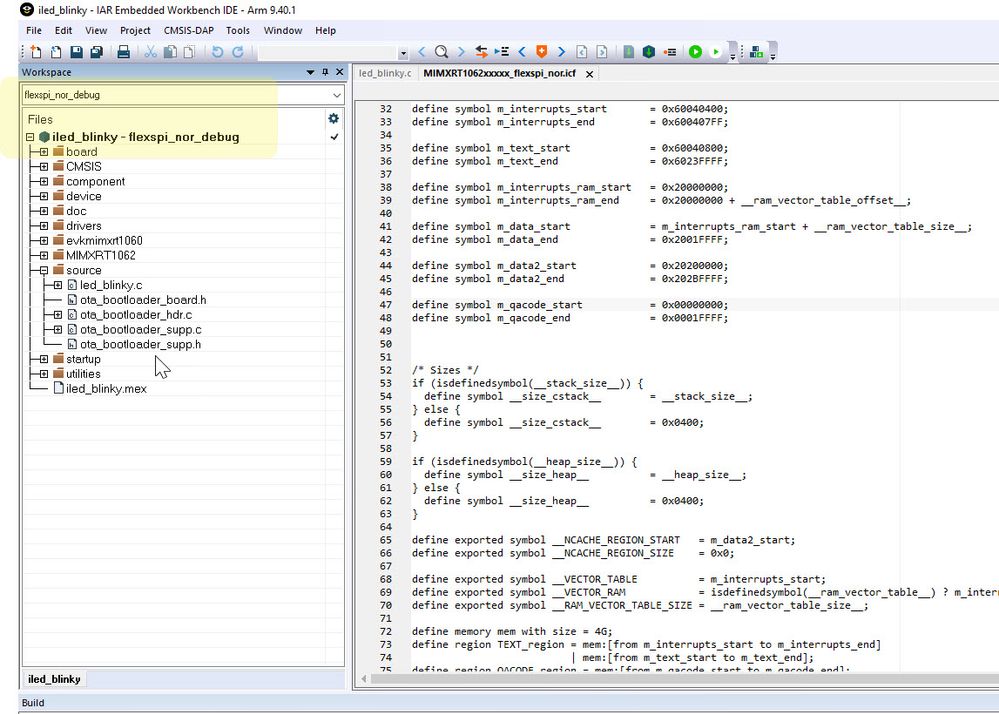
Task: Open Workspace panel options triangle
Action: [310, 73]
